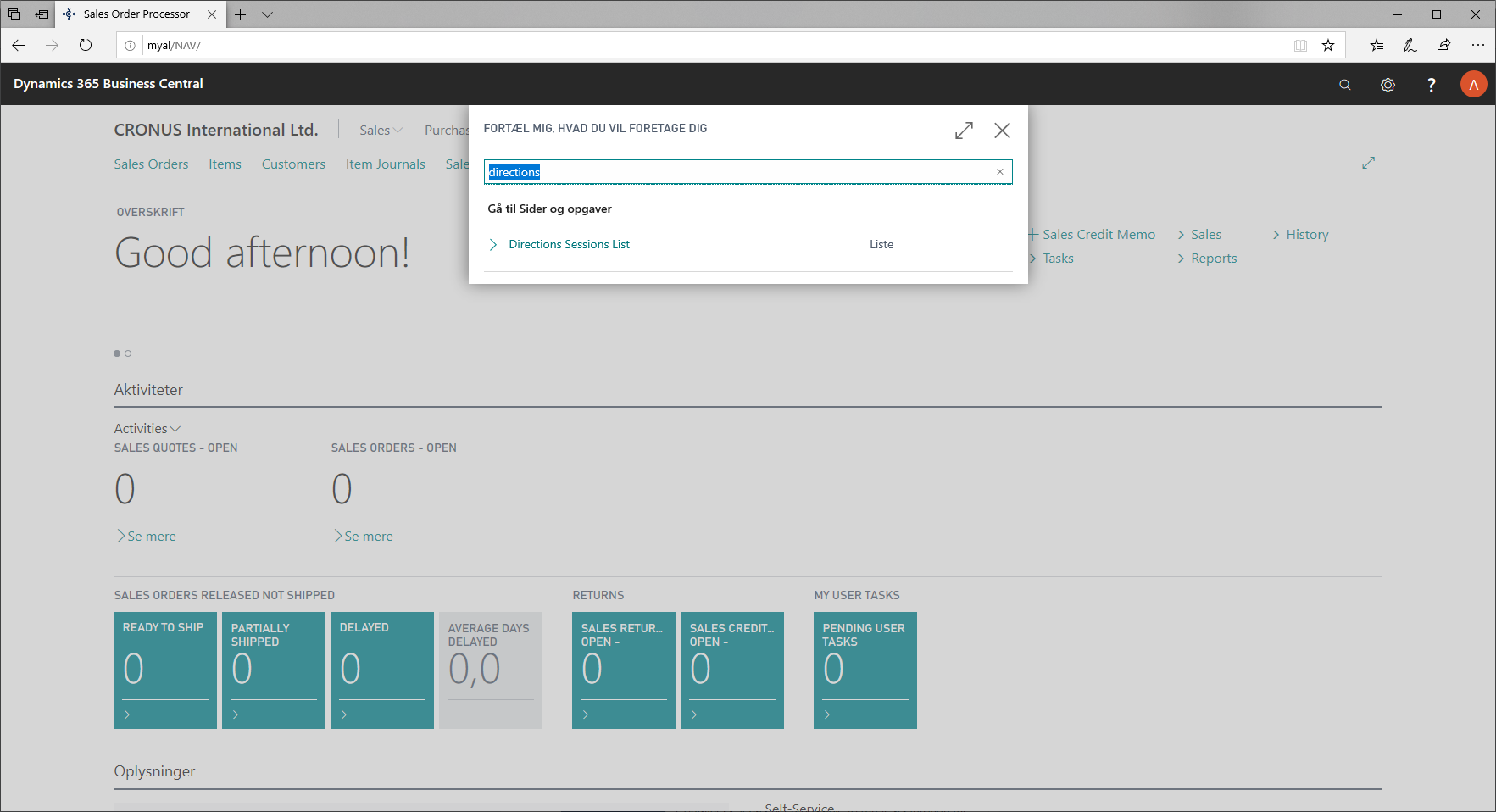The width and height of the screenshot is (1496, 812).
Task: See more for Sales Quotes - Open
Action: [x=146, y=537]
